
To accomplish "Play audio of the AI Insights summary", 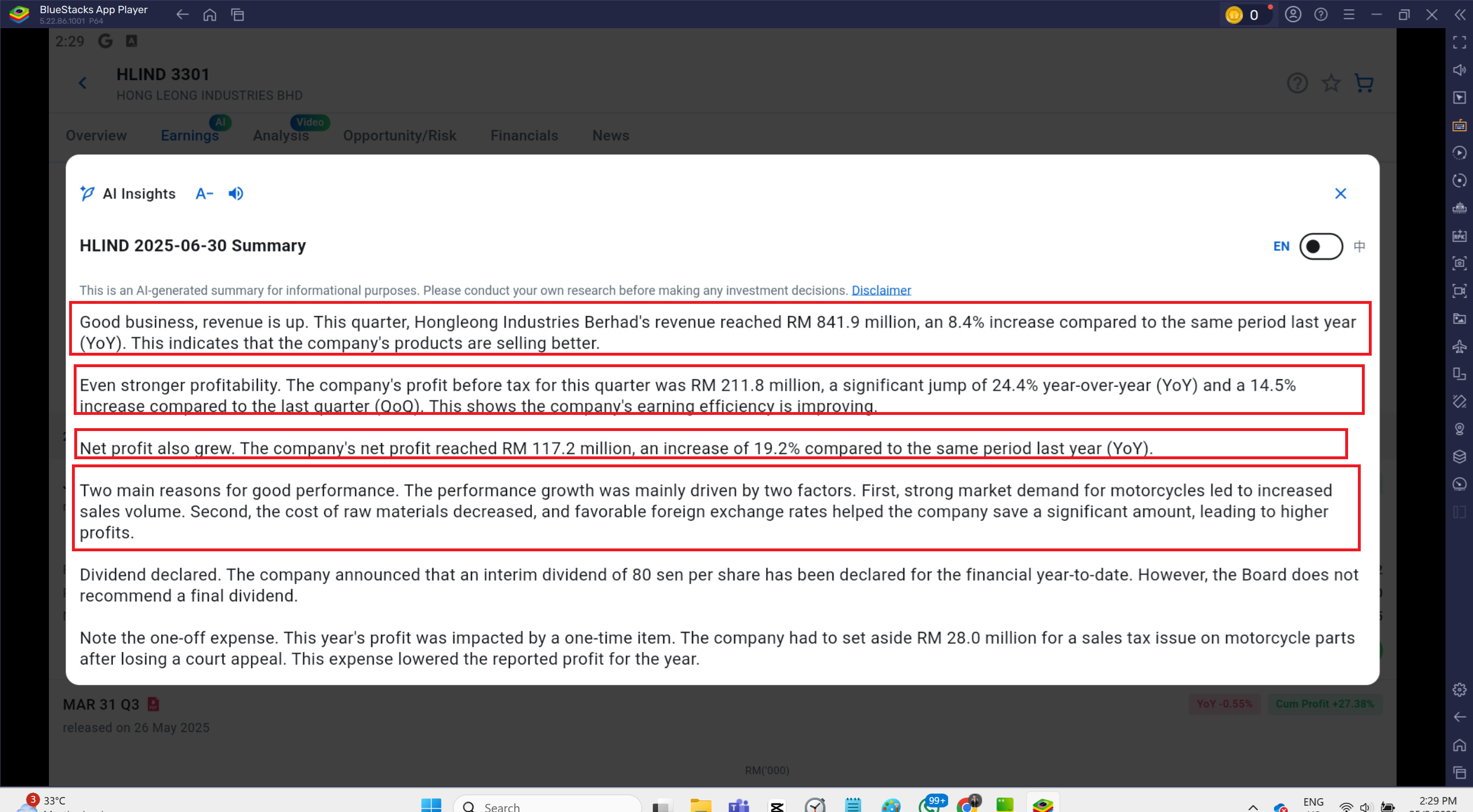I will point(235,193).
